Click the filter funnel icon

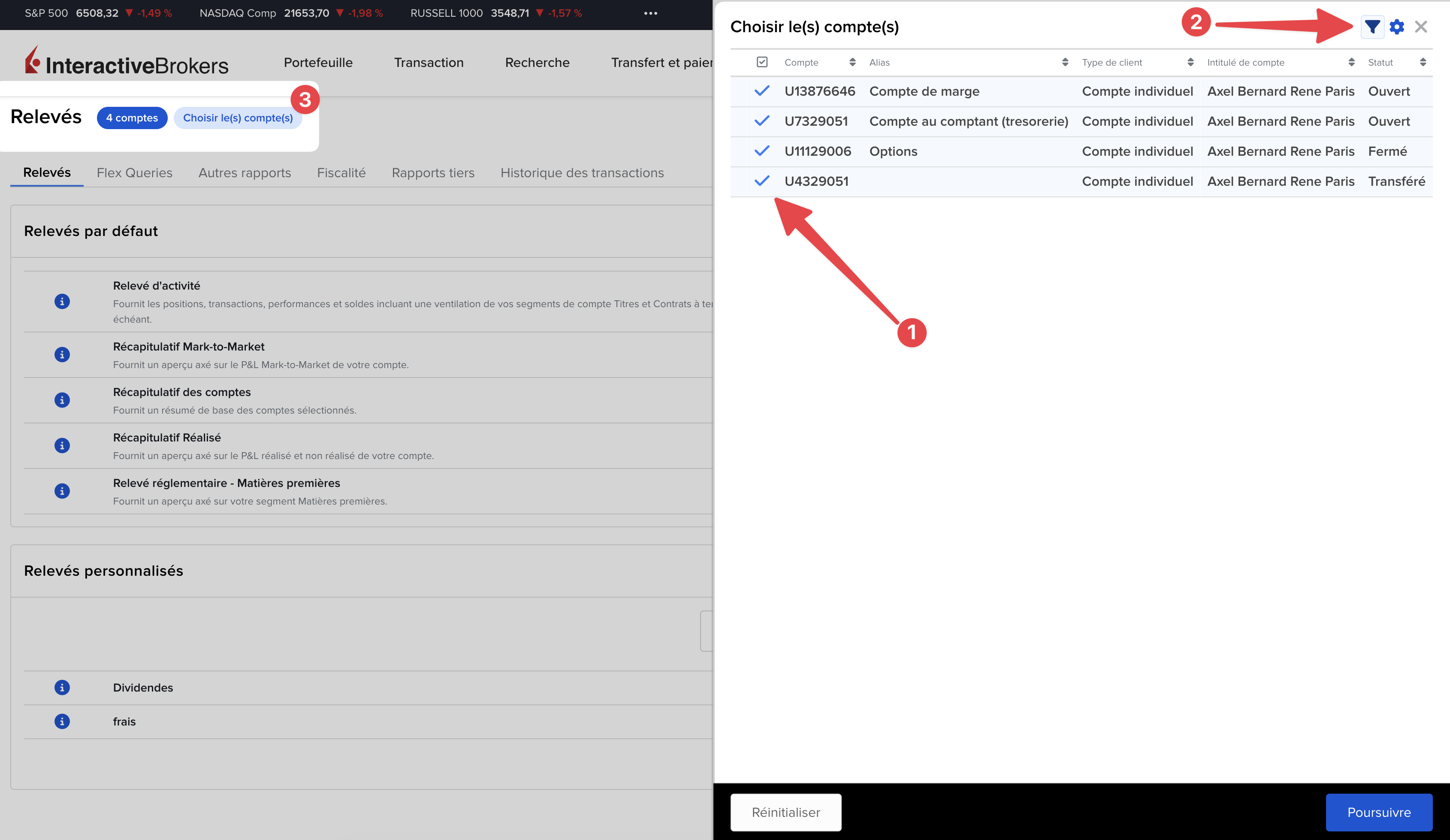pos(1372,27)
